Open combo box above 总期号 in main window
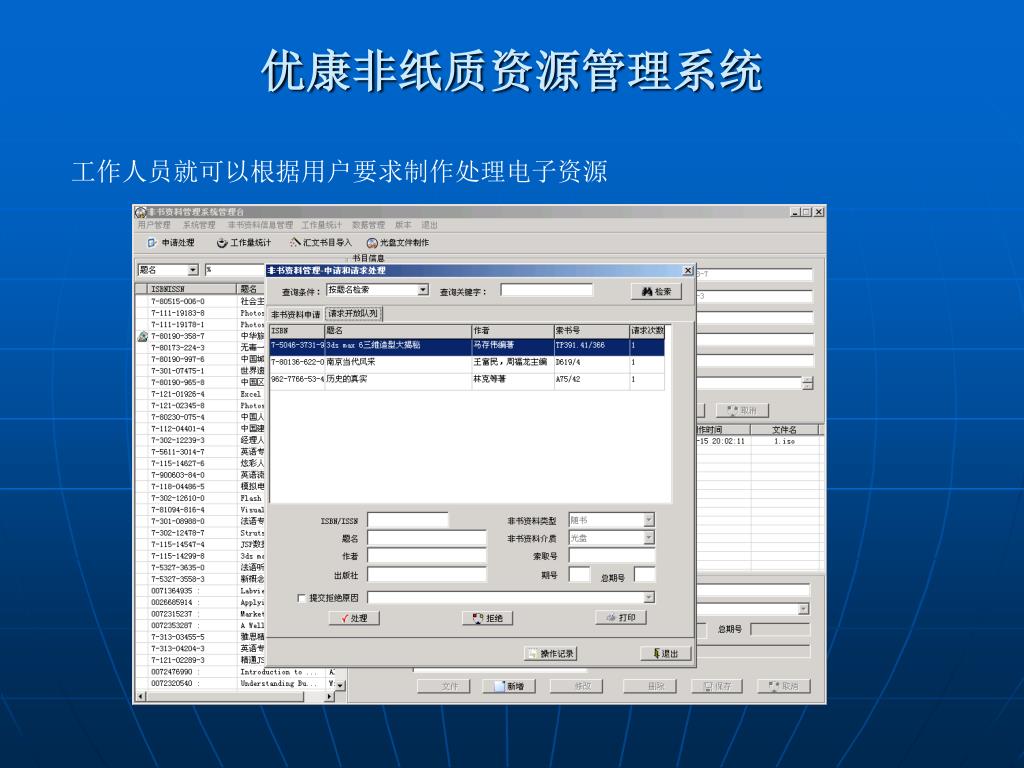The width and height of the screenshot is (1024, 768). pos(803,609)
